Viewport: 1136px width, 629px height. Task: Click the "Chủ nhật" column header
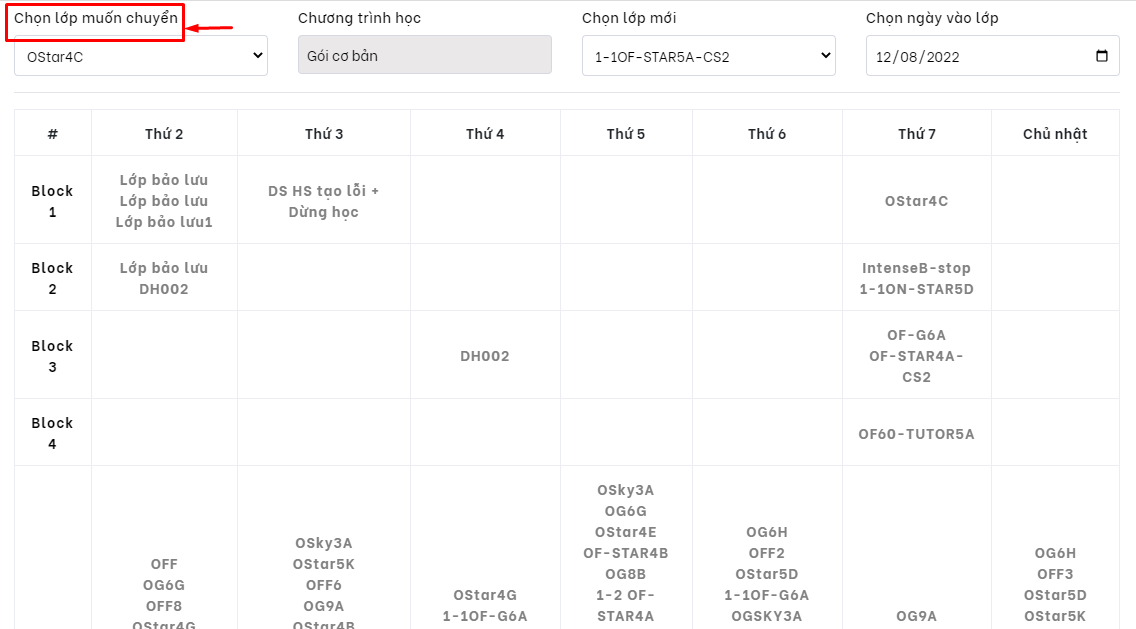coord(1055,133)
